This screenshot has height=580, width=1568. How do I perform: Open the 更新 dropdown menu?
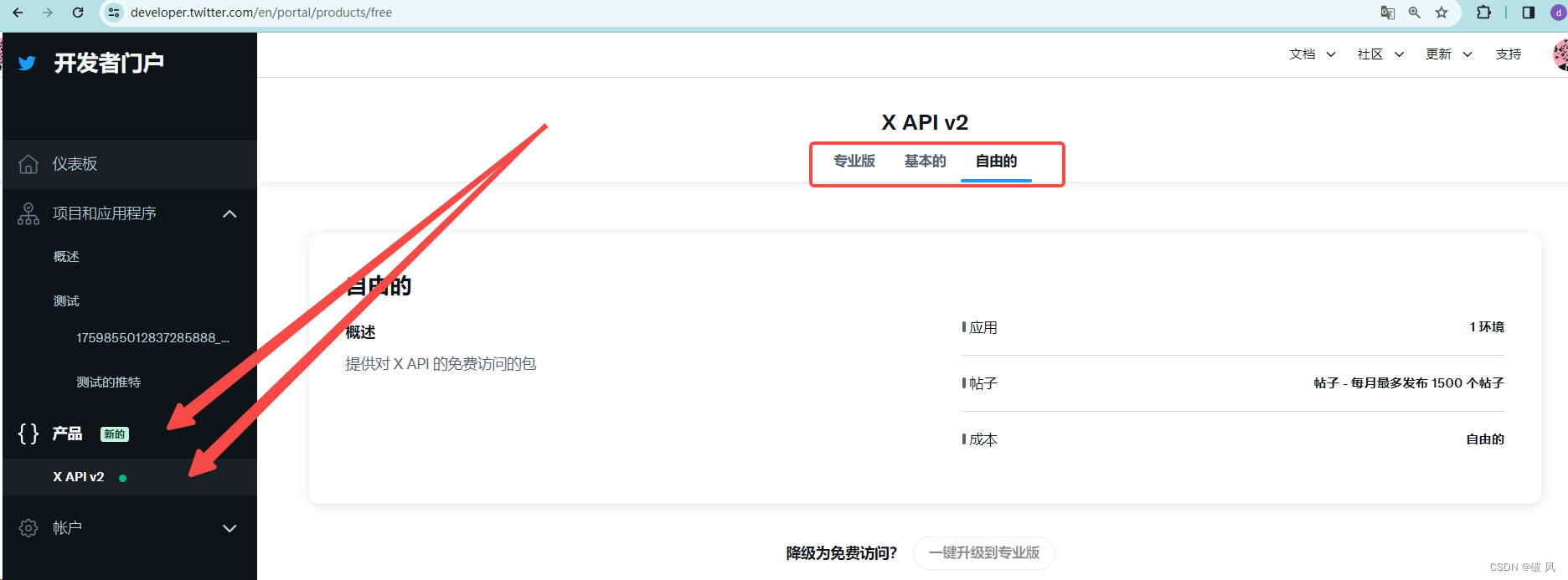tap(1449, 54)
